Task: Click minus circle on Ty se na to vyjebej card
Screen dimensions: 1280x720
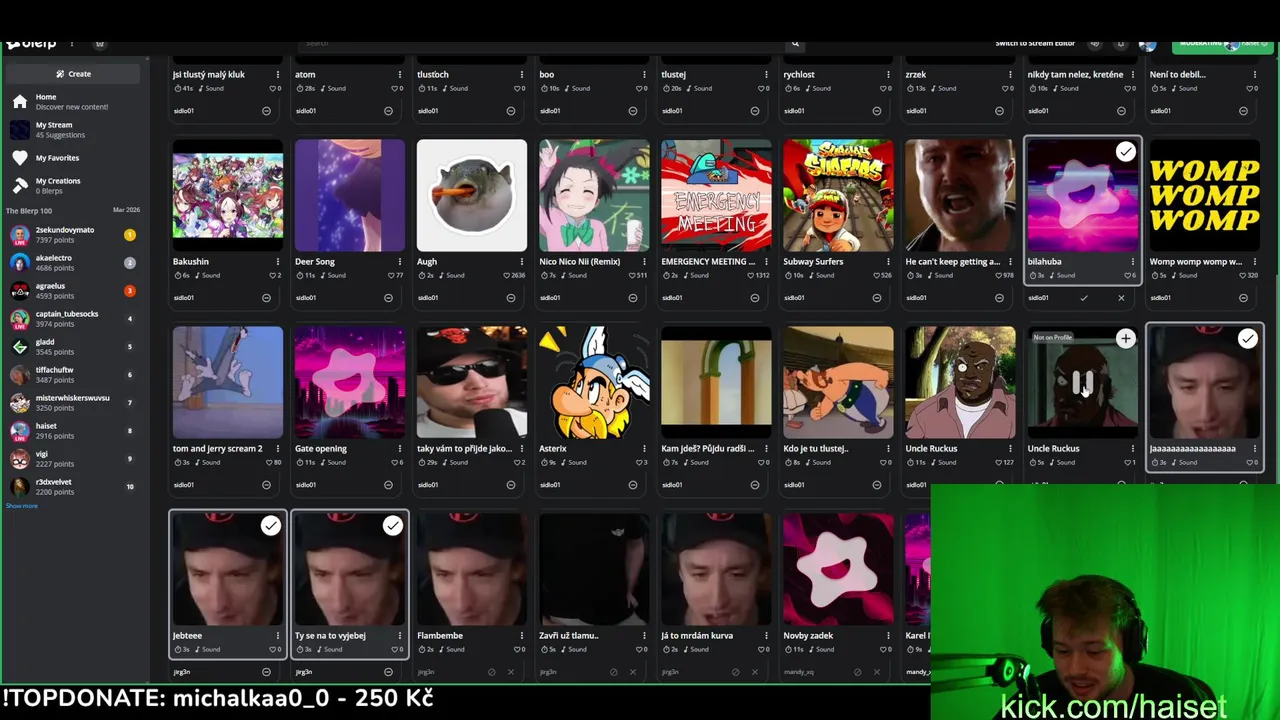Action: [388, 672]
